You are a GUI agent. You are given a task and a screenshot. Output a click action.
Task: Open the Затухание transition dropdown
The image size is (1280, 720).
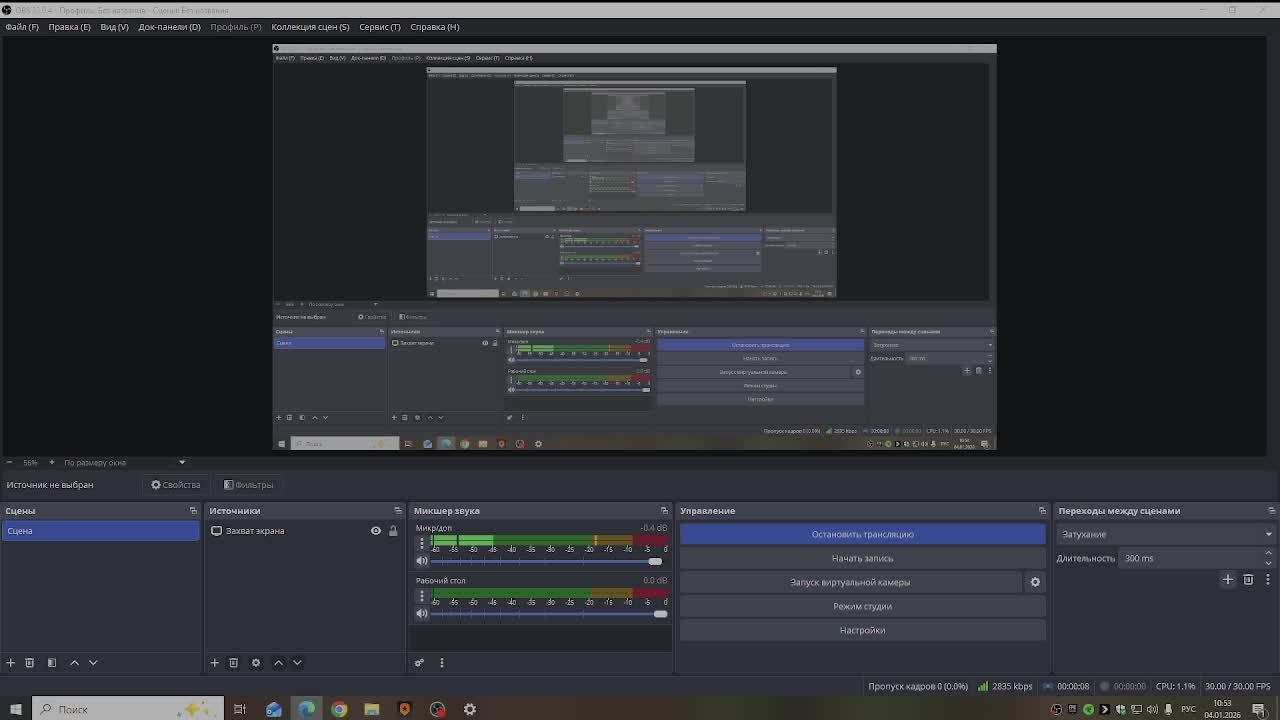(1166, 534)
